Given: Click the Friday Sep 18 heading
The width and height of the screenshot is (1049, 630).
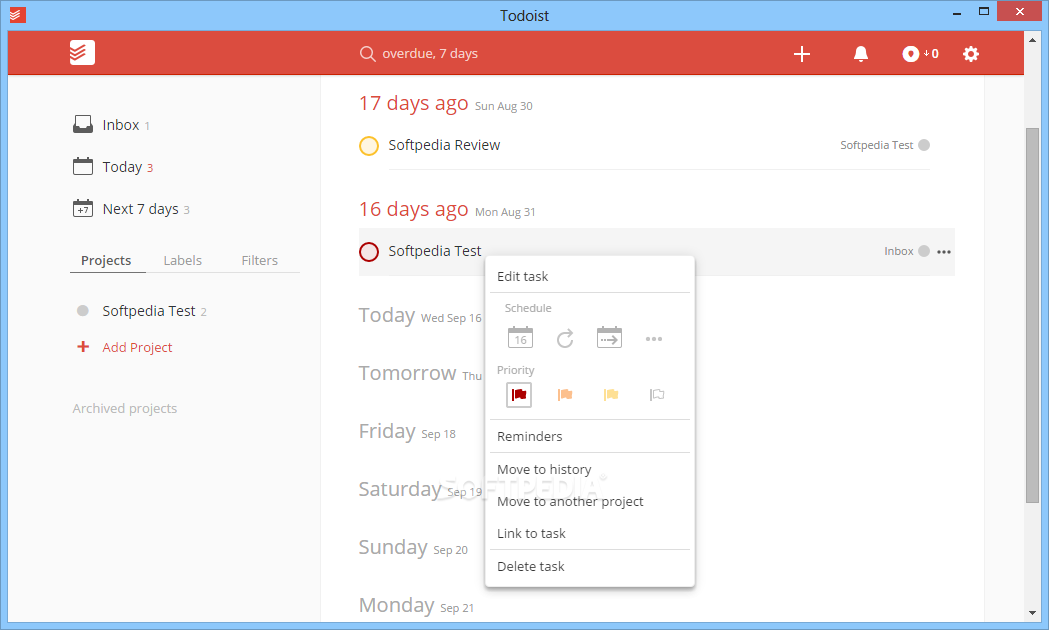Looking at the screenshot, I should point(407,431).
